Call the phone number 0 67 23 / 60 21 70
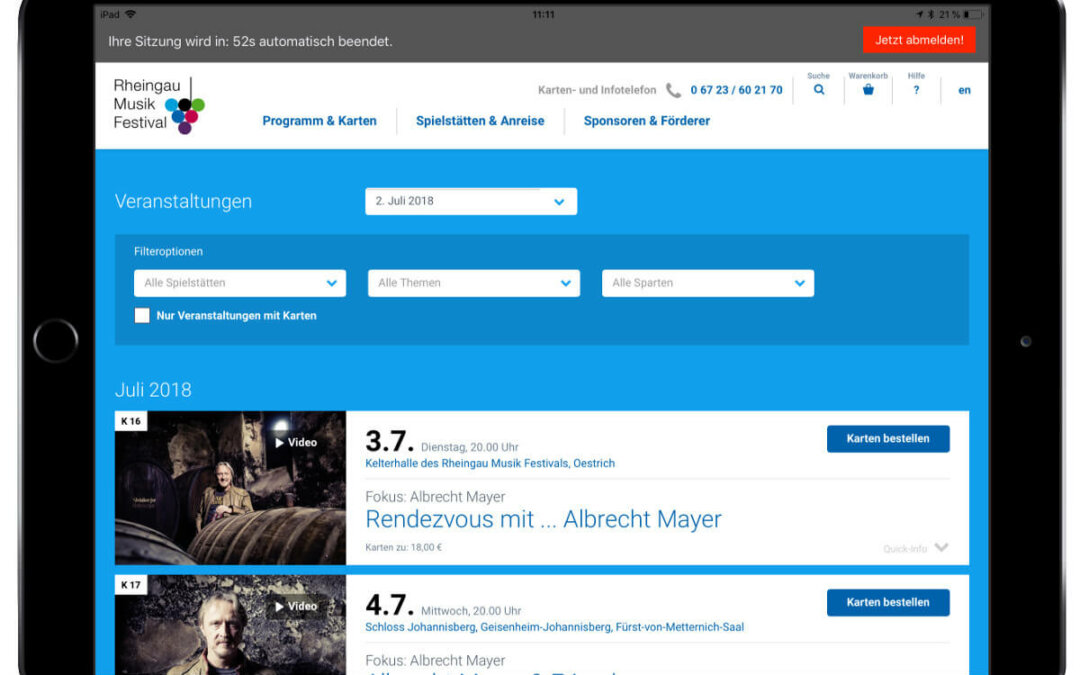The image size is (1080, 675). tap(736, 90)
